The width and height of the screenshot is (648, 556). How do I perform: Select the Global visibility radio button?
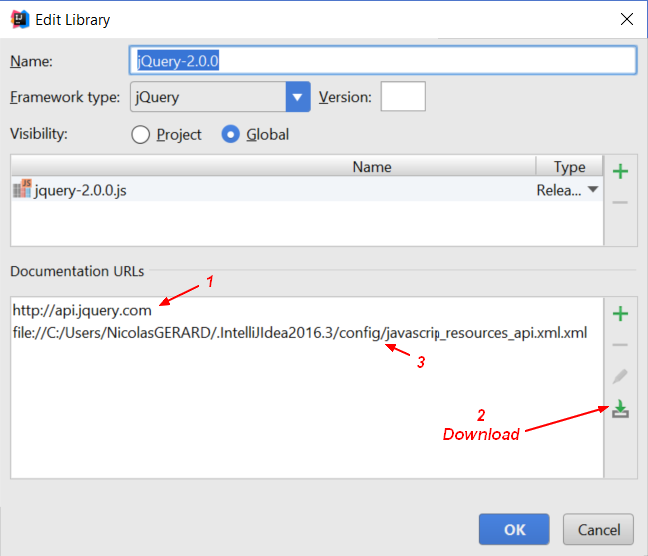(x=231, y=134)
